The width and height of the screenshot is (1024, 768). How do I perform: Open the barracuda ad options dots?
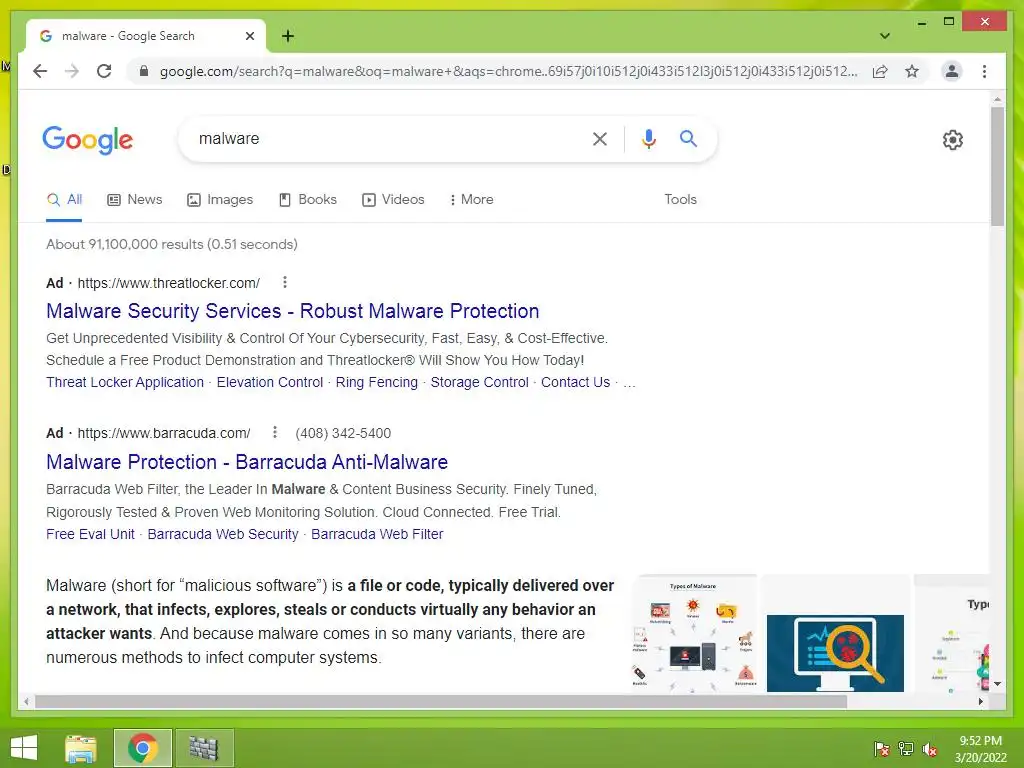[x=275, y=432]
